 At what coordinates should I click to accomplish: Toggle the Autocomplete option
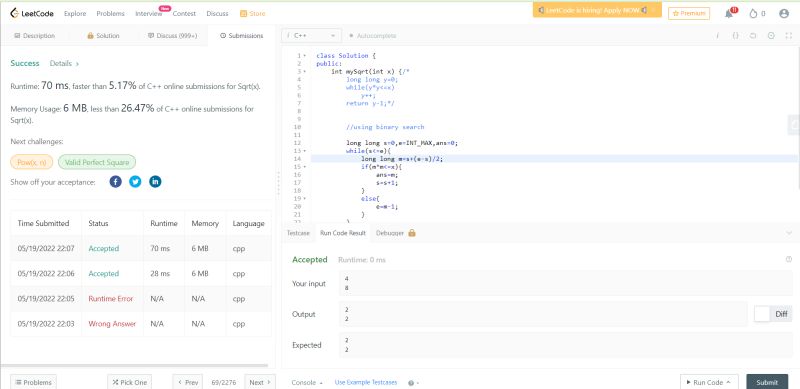[372, 36]
